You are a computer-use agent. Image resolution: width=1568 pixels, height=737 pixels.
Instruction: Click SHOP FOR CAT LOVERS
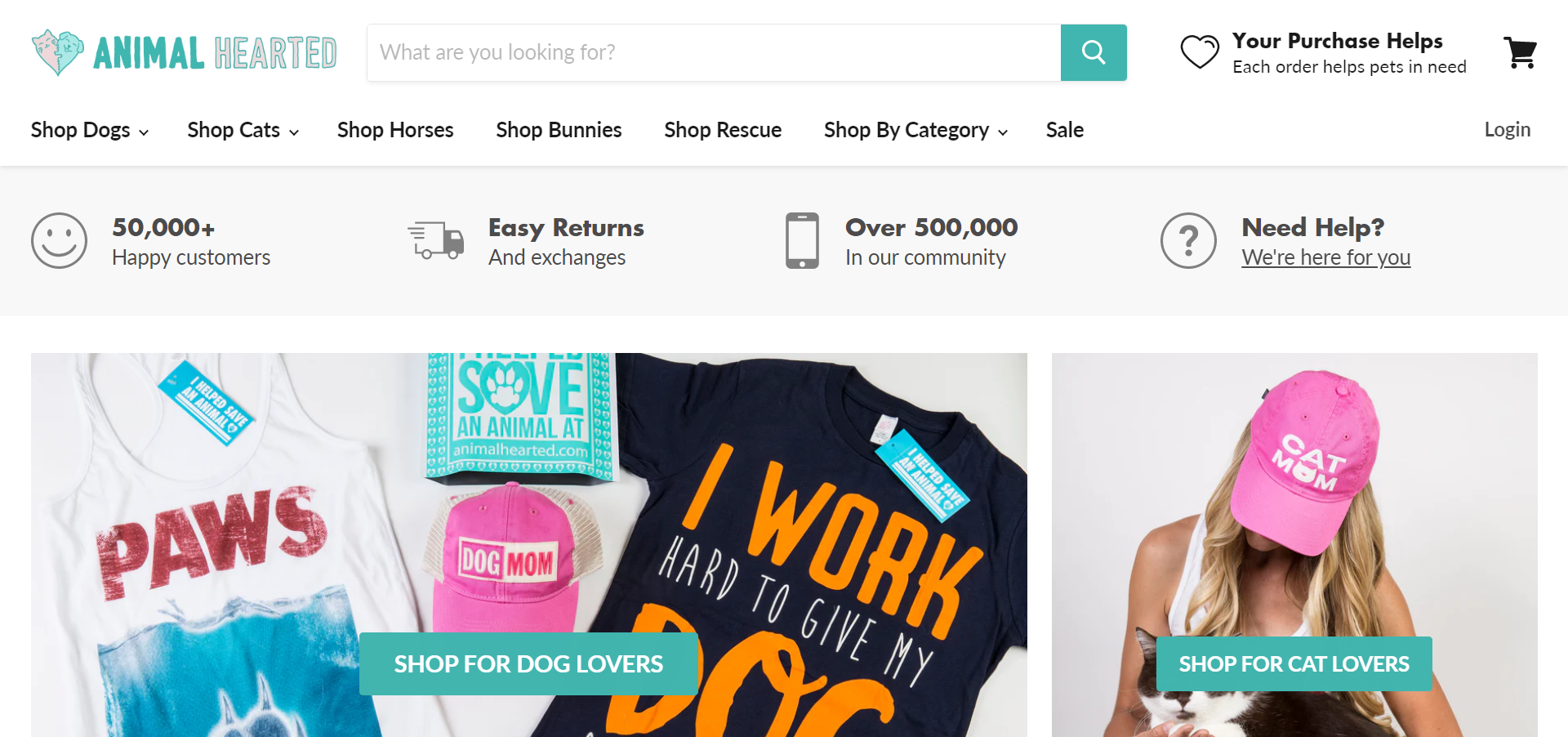[x=1294, y=663]
